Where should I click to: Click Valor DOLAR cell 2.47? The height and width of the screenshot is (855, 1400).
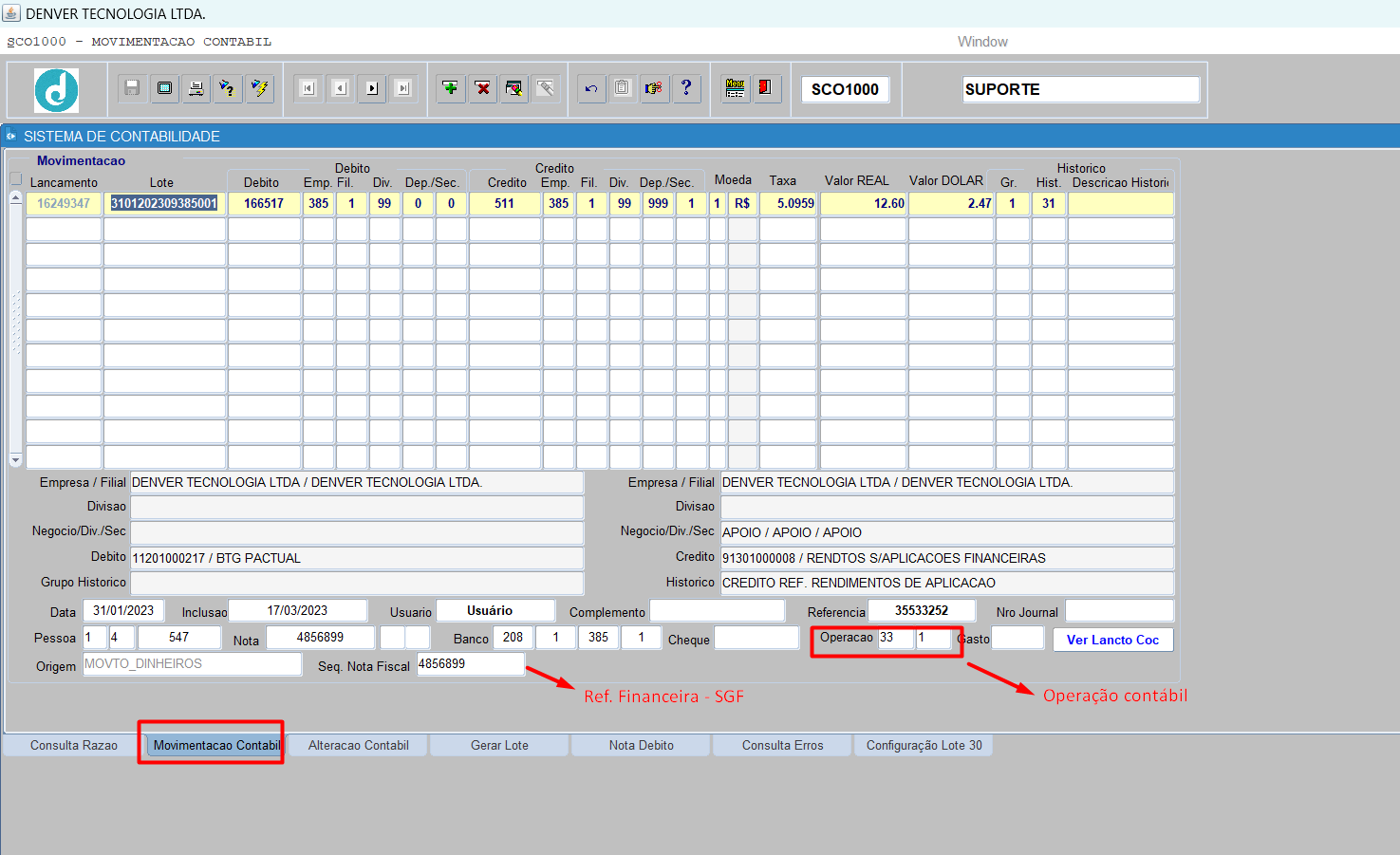click(951, 203)
